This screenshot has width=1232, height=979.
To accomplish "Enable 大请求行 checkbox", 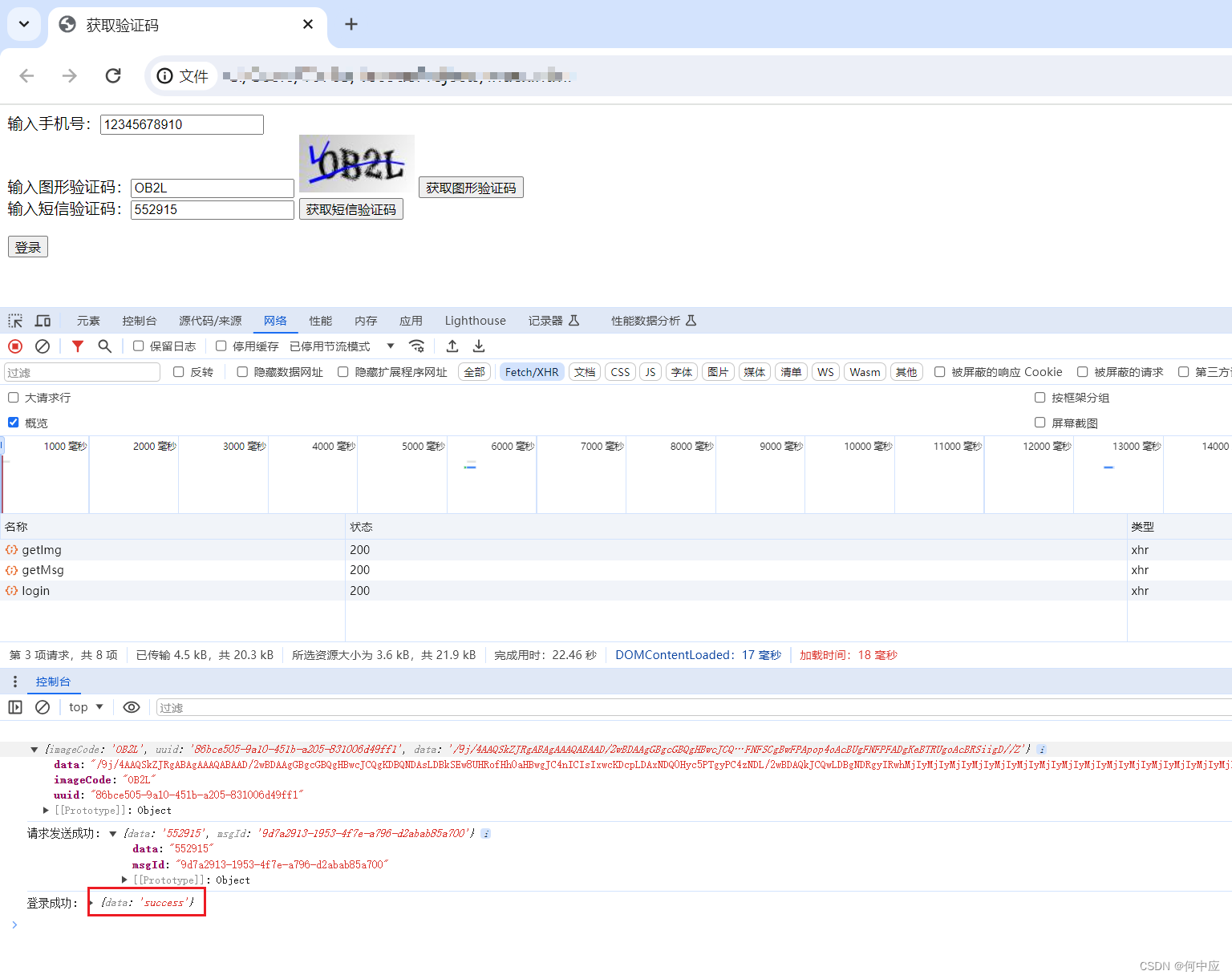I will pyautogui.click(x=13, y=398).
